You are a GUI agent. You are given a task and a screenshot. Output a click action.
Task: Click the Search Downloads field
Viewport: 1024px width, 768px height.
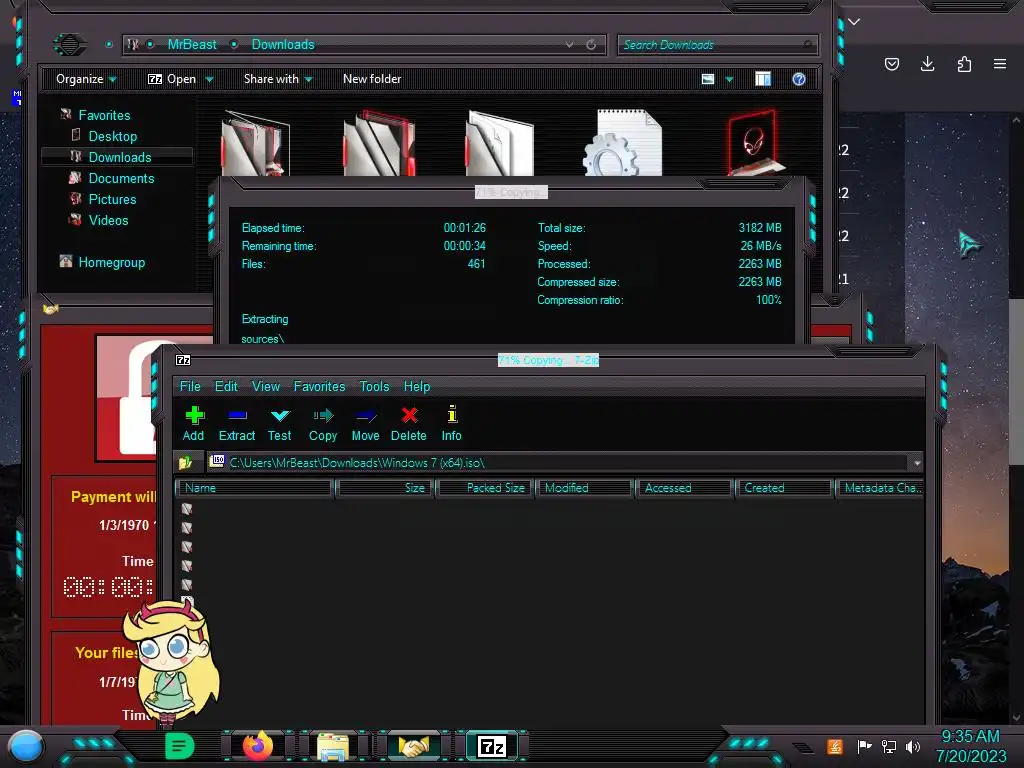coord(716,44)
